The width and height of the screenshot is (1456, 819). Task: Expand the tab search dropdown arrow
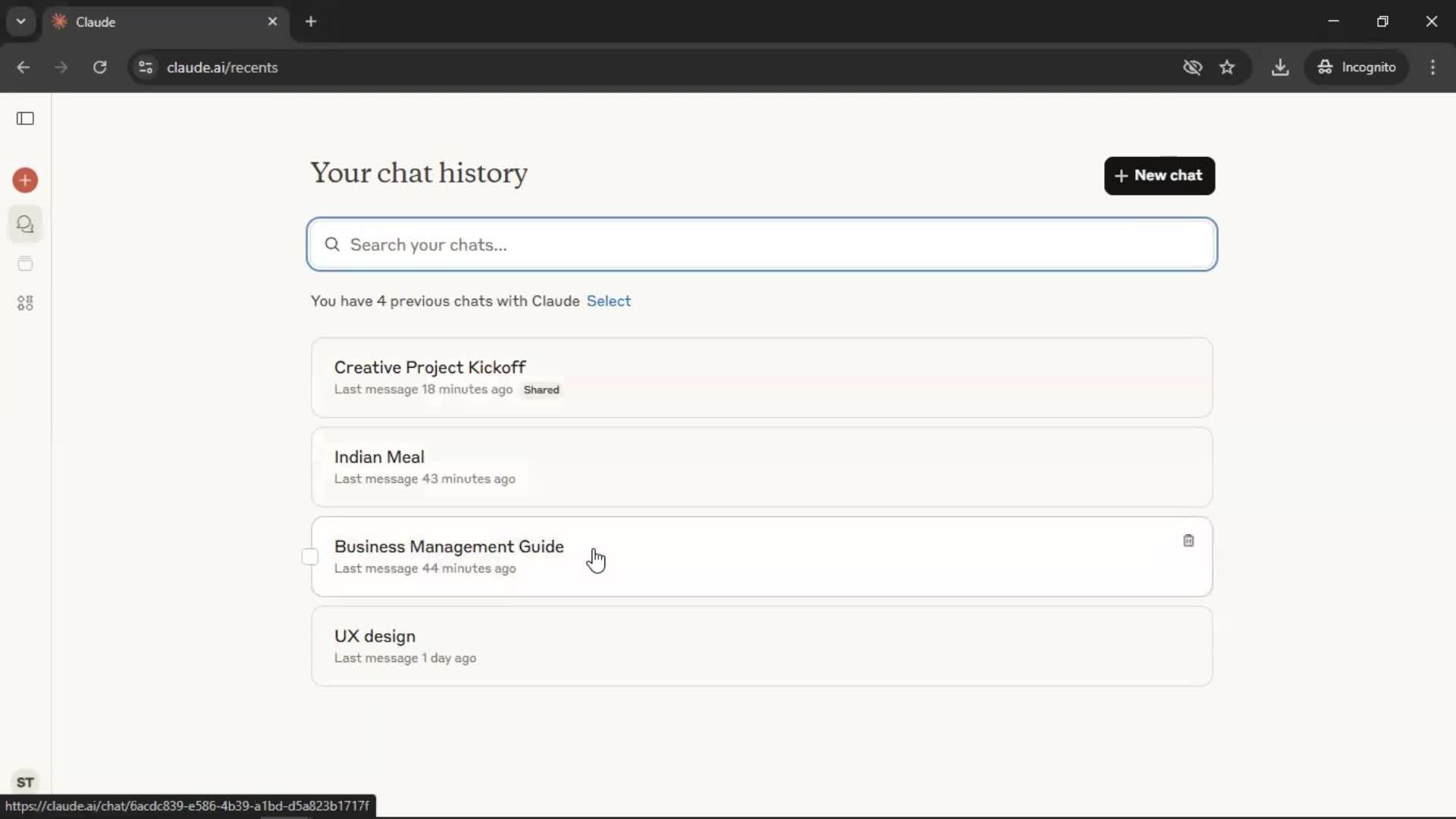pos(21,22)
